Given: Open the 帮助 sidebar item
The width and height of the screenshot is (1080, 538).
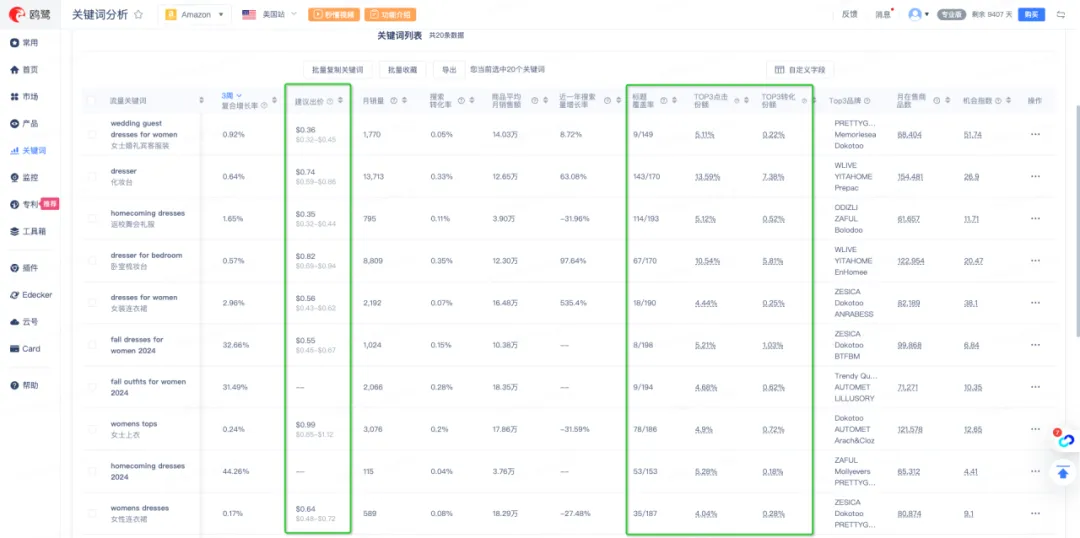Looking at the screenshot, I should (x=25, y=385).
